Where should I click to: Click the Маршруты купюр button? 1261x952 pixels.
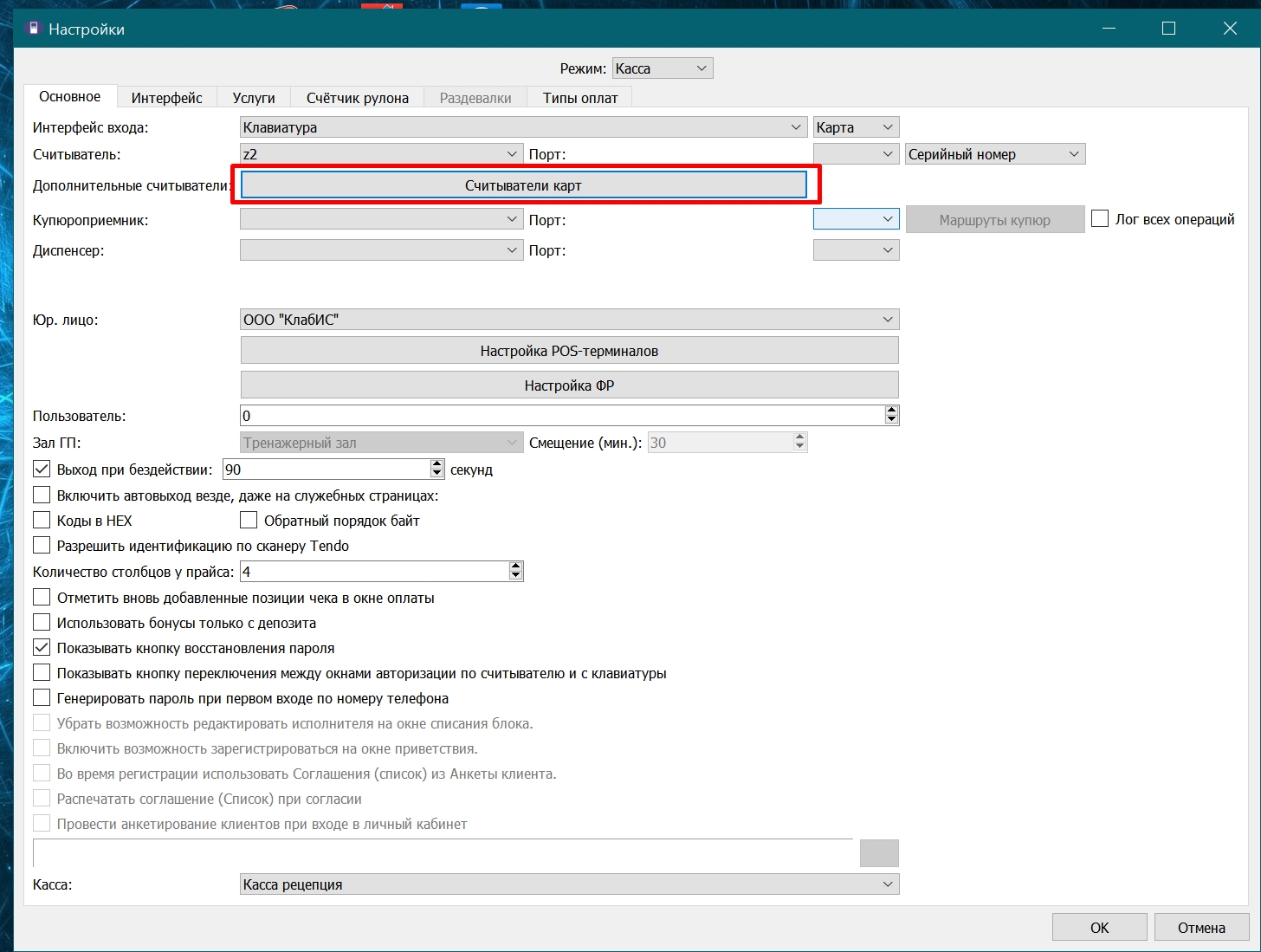pos(995,220)
